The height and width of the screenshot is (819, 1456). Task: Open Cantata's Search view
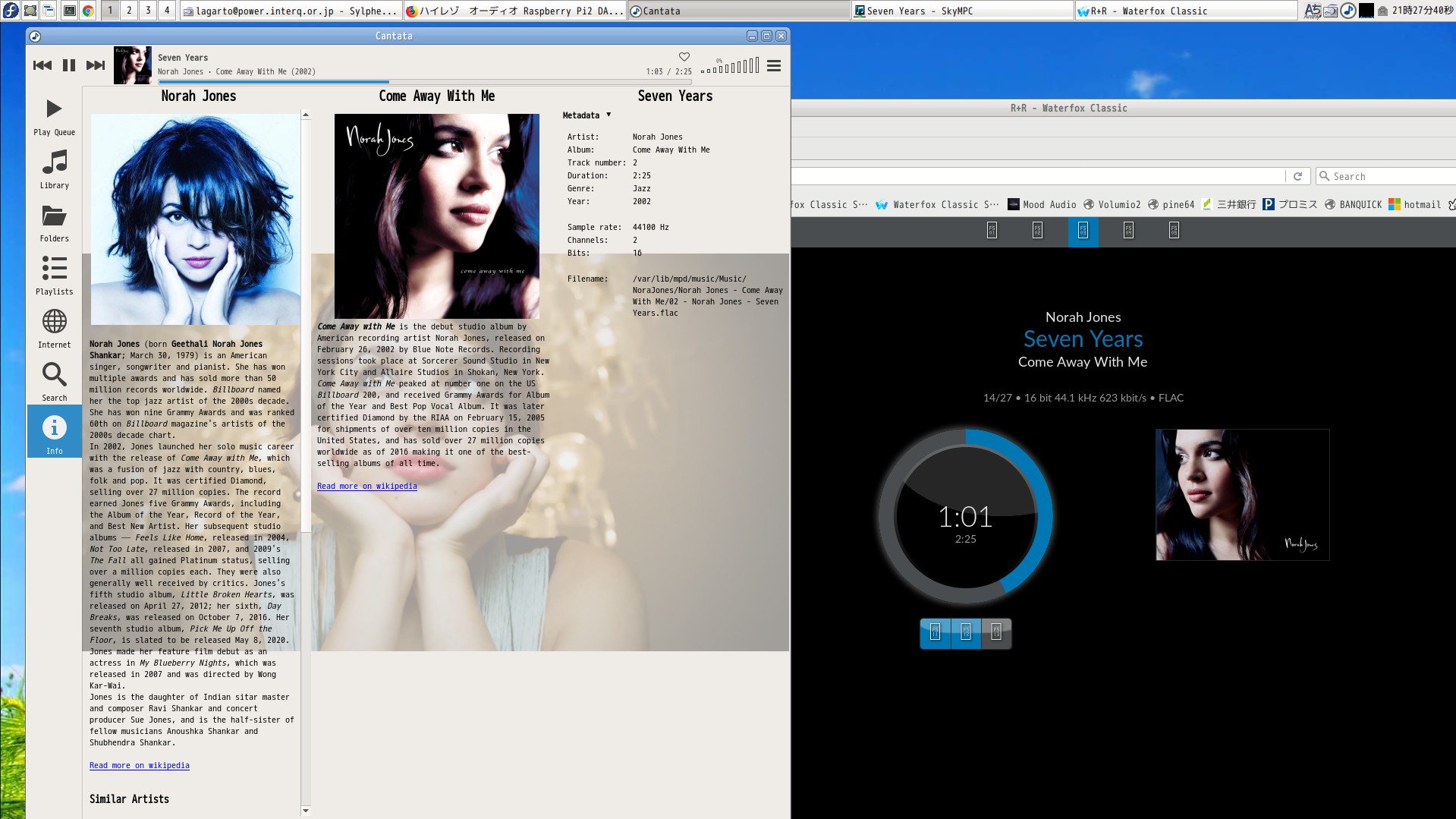[53, 378]
